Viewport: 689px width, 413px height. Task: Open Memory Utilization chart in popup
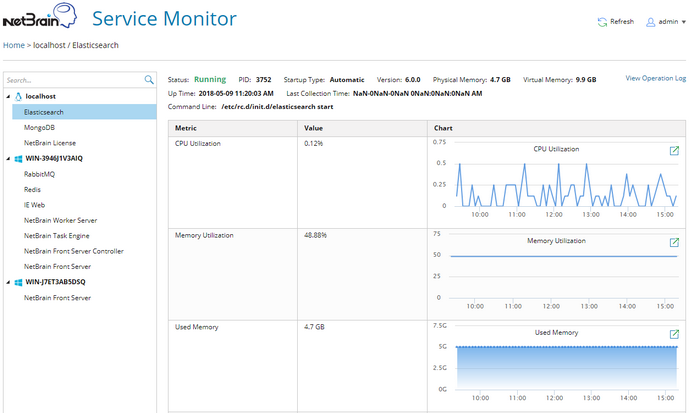[674, 242]
